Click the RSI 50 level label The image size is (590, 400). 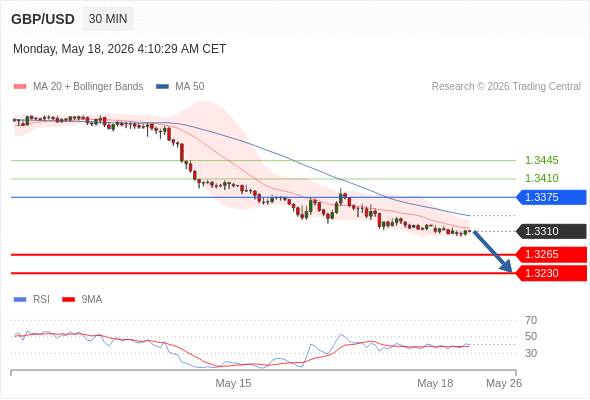click(531, 336)
